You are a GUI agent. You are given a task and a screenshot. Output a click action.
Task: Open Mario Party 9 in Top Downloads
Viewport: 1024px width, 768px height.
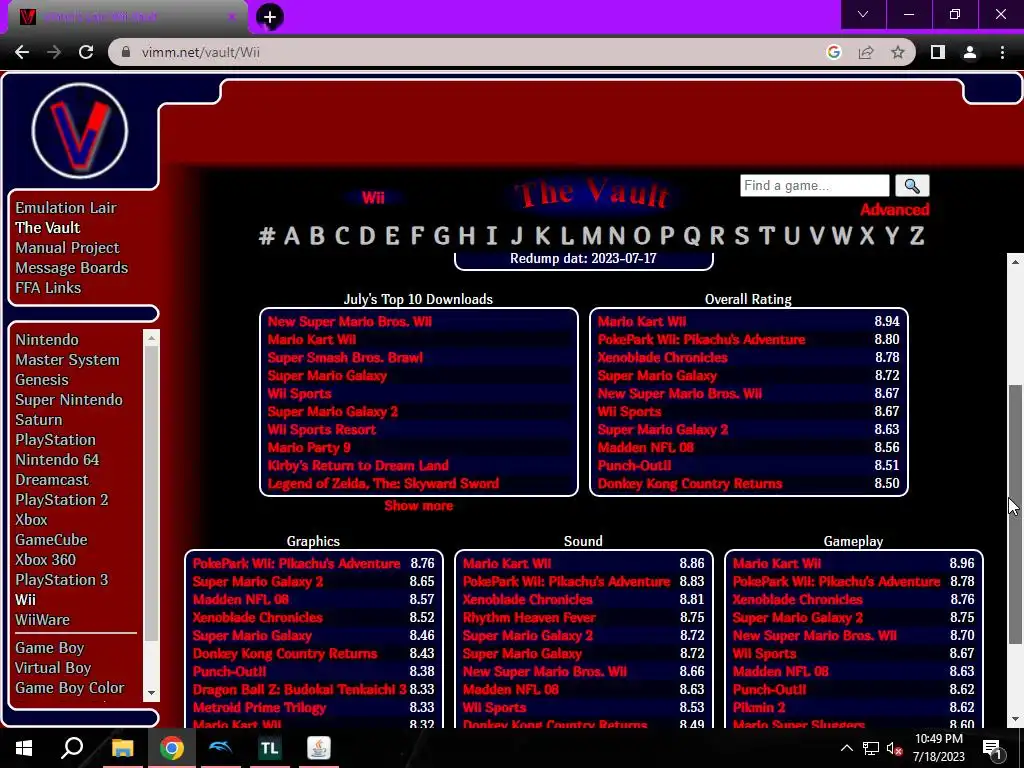click(309, 447)
